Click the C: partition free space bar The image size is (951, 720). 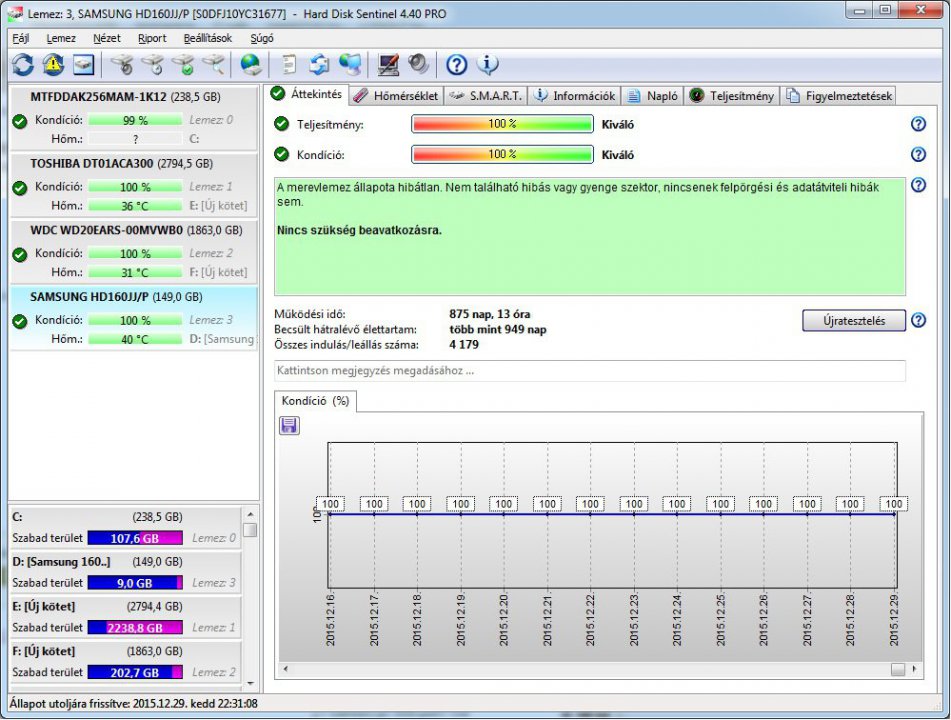[x=135, y=538]
